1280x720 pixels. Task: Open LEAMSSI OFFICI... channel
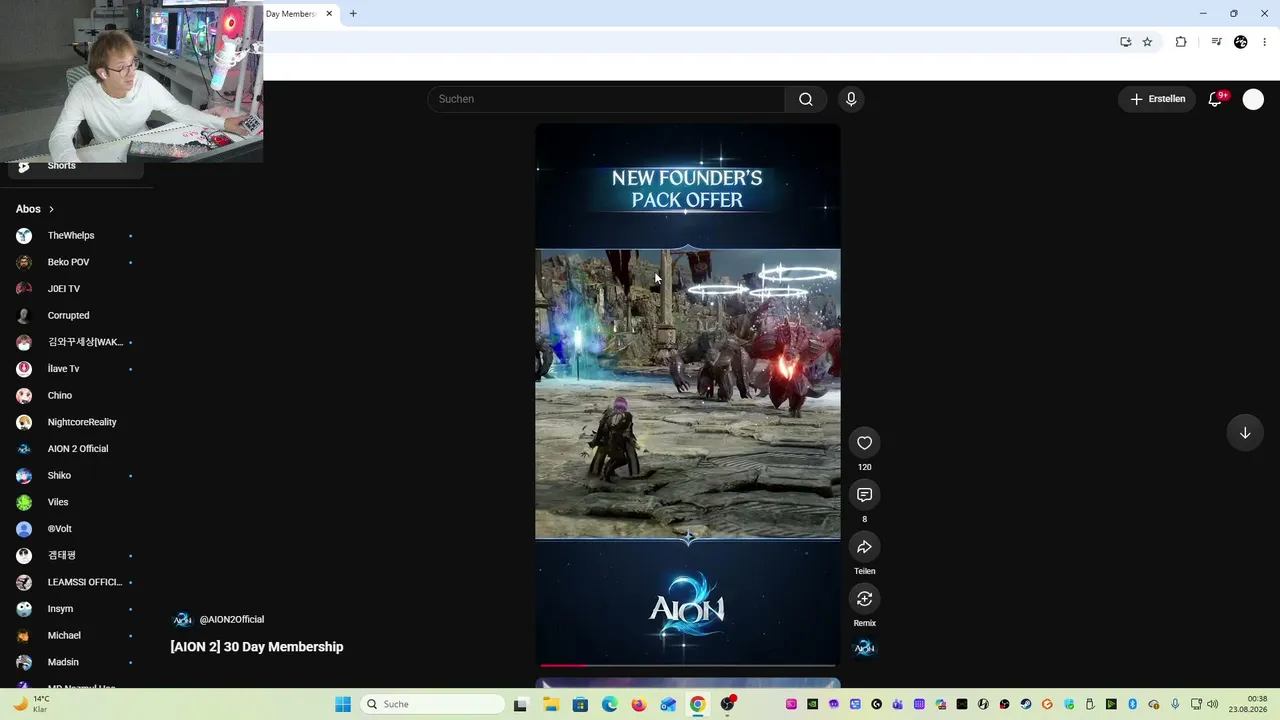click(x=76, y=582)
